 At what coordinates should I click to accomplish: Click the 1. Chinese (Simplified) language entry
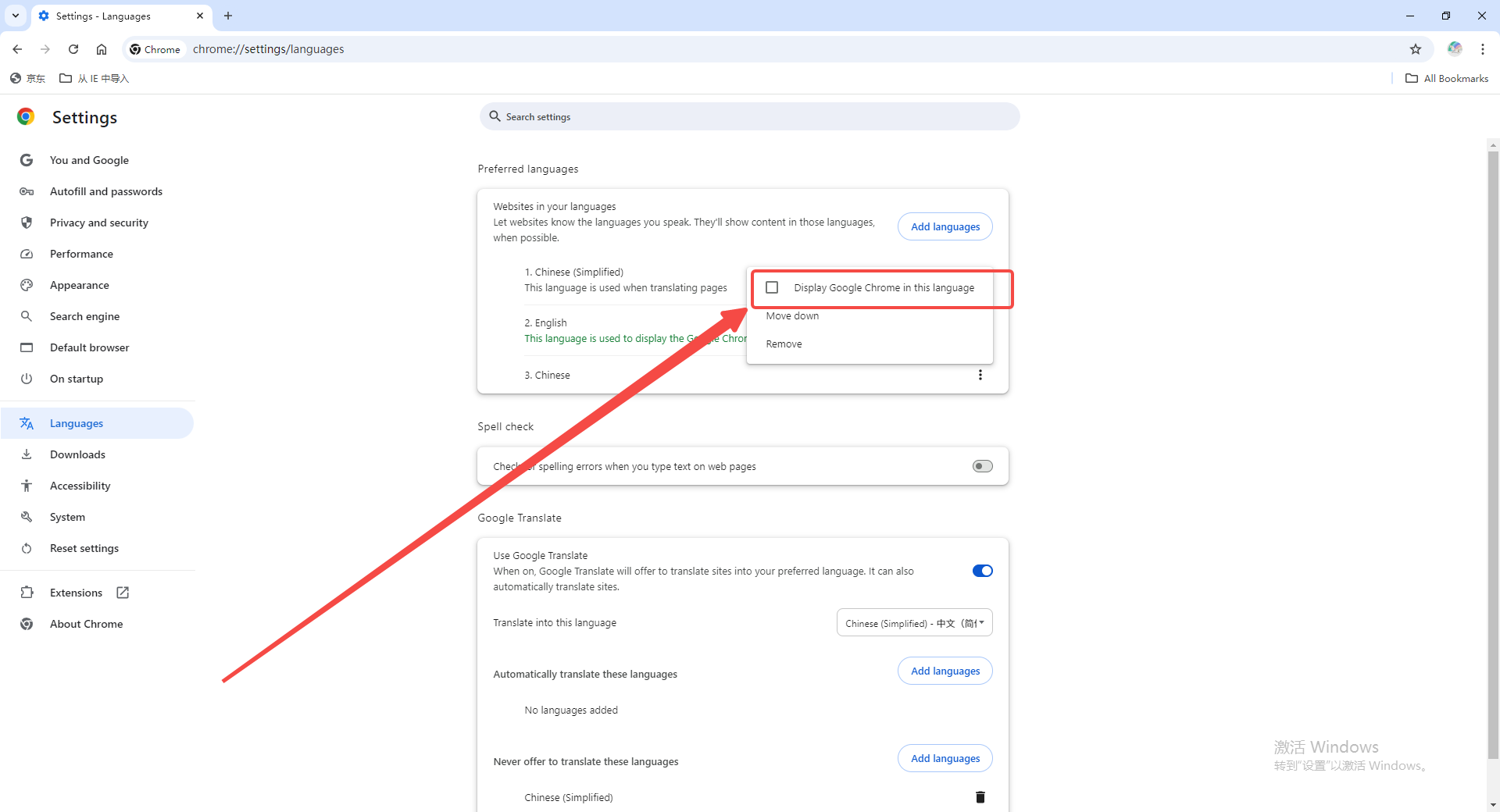coord(625,280)
